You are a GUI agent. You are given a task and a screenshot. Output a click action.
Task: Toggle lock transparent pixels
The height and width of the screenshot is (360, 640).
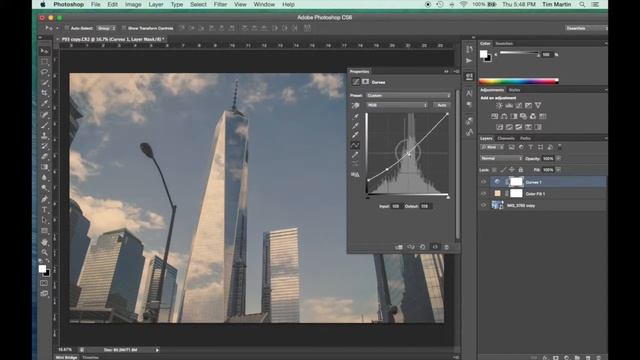tap(494, 170)
